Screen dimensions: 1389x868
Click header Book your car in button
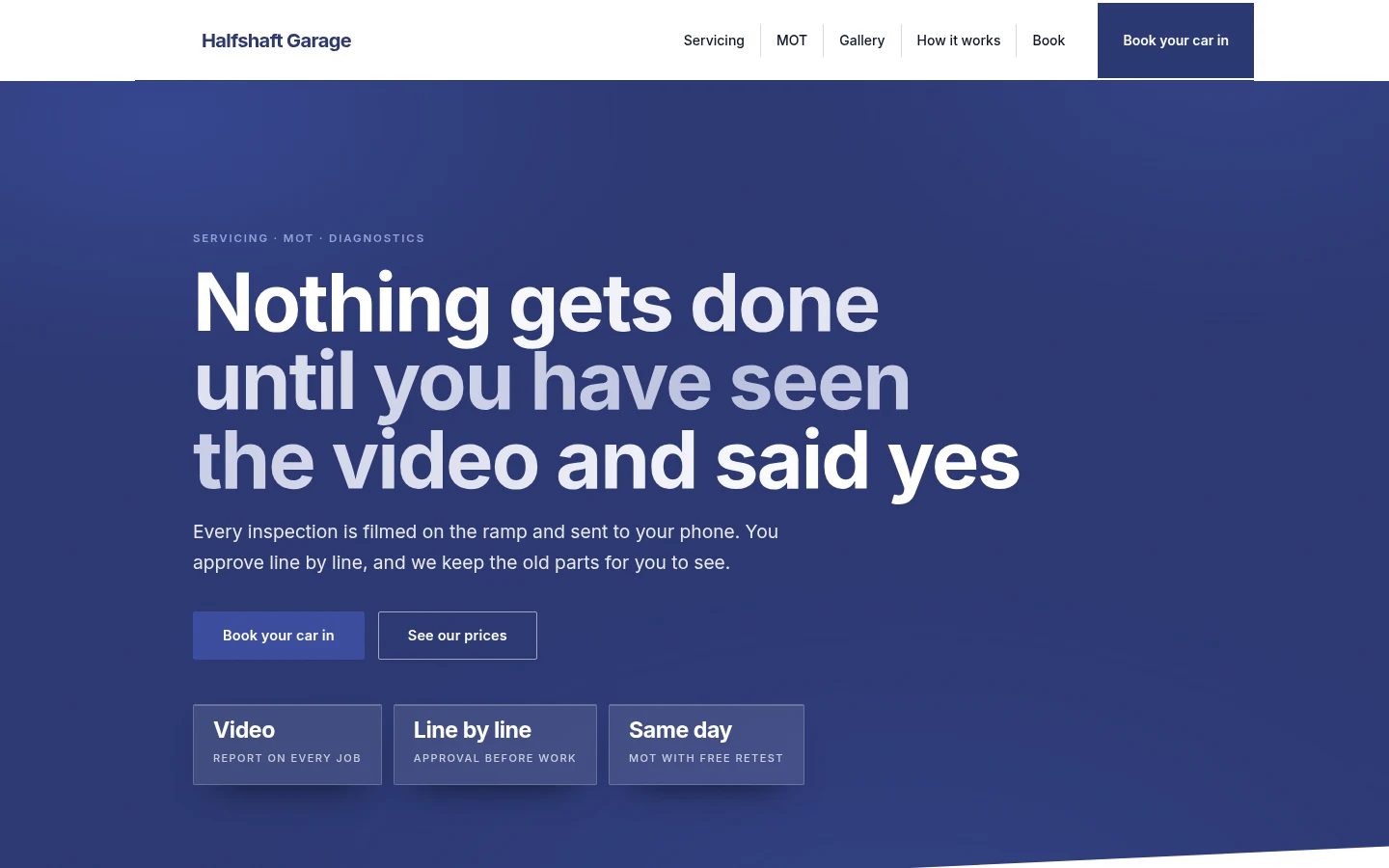coord(1176,41)
